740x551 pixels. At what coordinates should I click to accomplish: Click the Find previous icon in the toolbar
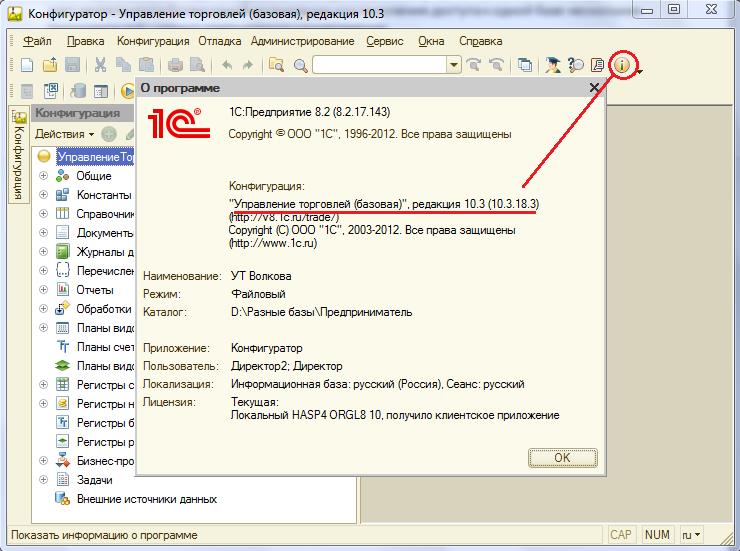496,65
